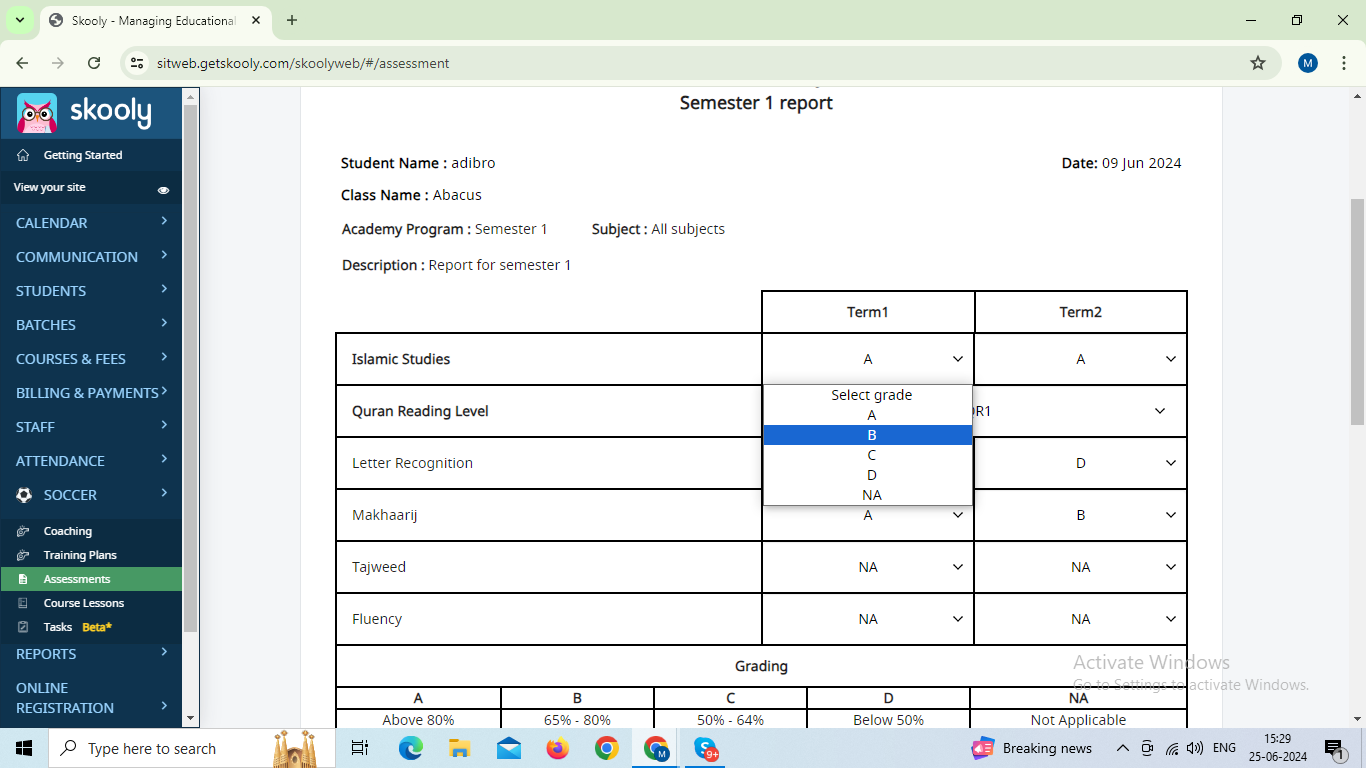Expand the BATCHES menu
The image size is (1366, 768).
91,325
